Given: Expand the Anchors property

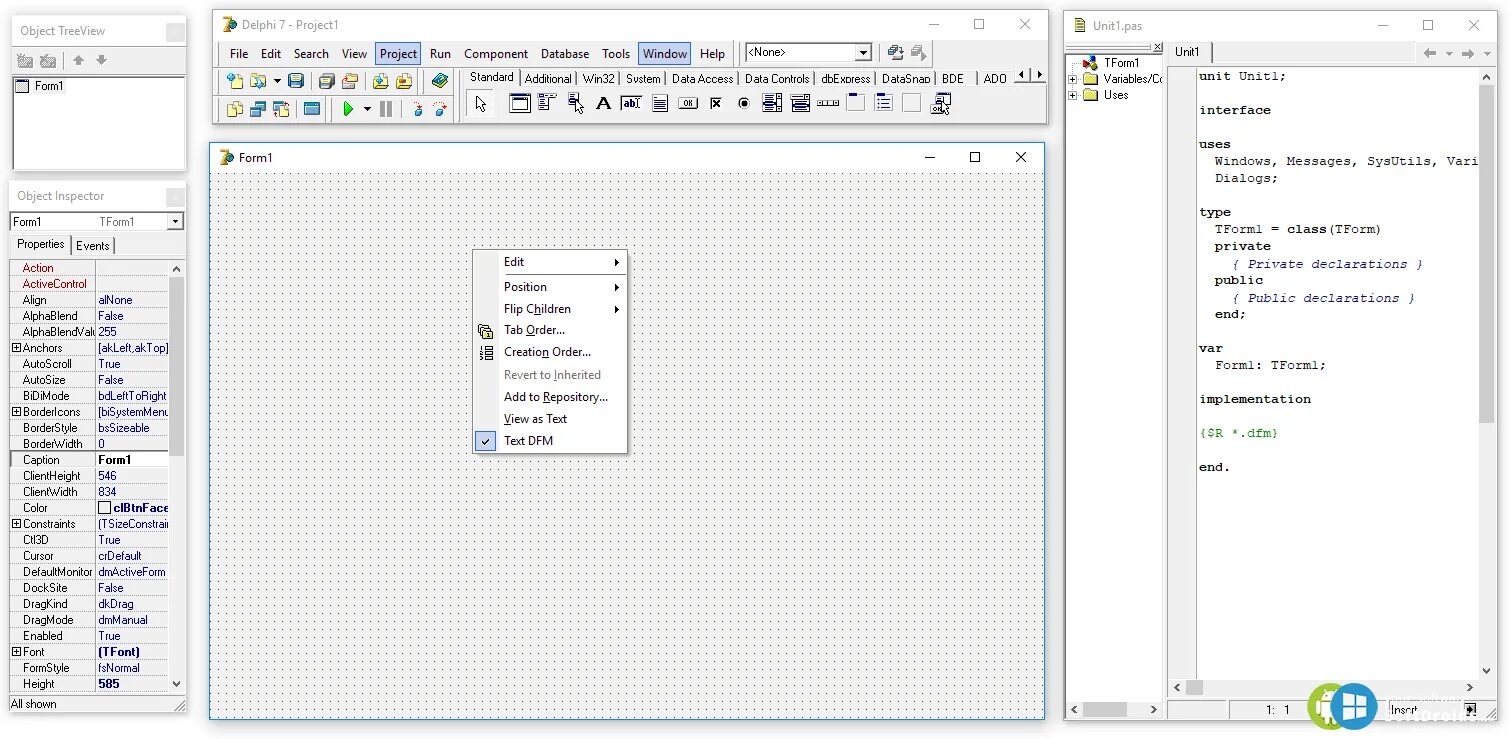Looking at the screenshot, I should (16, 348).
